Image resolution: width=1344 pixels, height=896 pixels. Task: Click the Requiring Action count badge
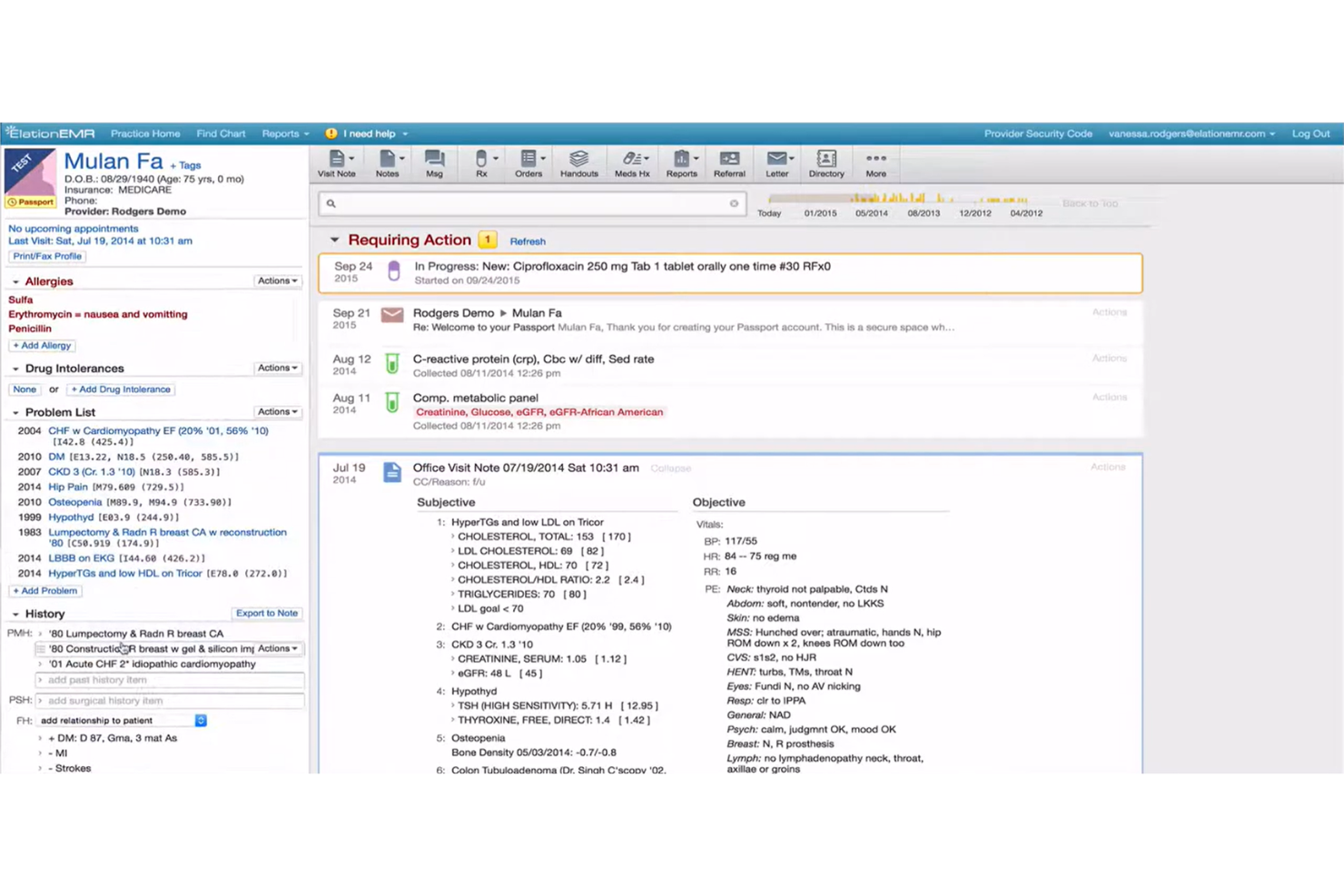(488, 241)
